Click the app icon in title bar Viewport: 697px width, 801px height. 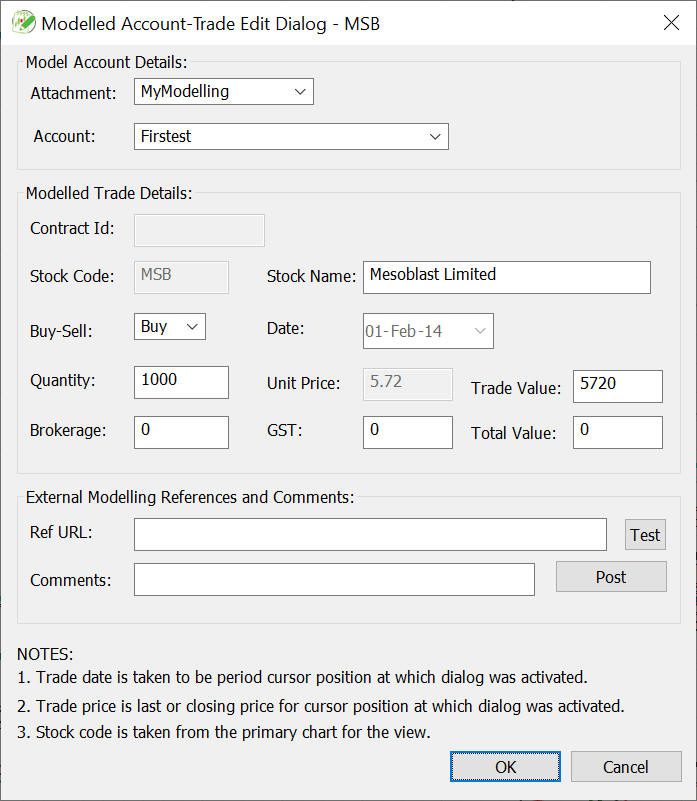[x=24, y=22]
